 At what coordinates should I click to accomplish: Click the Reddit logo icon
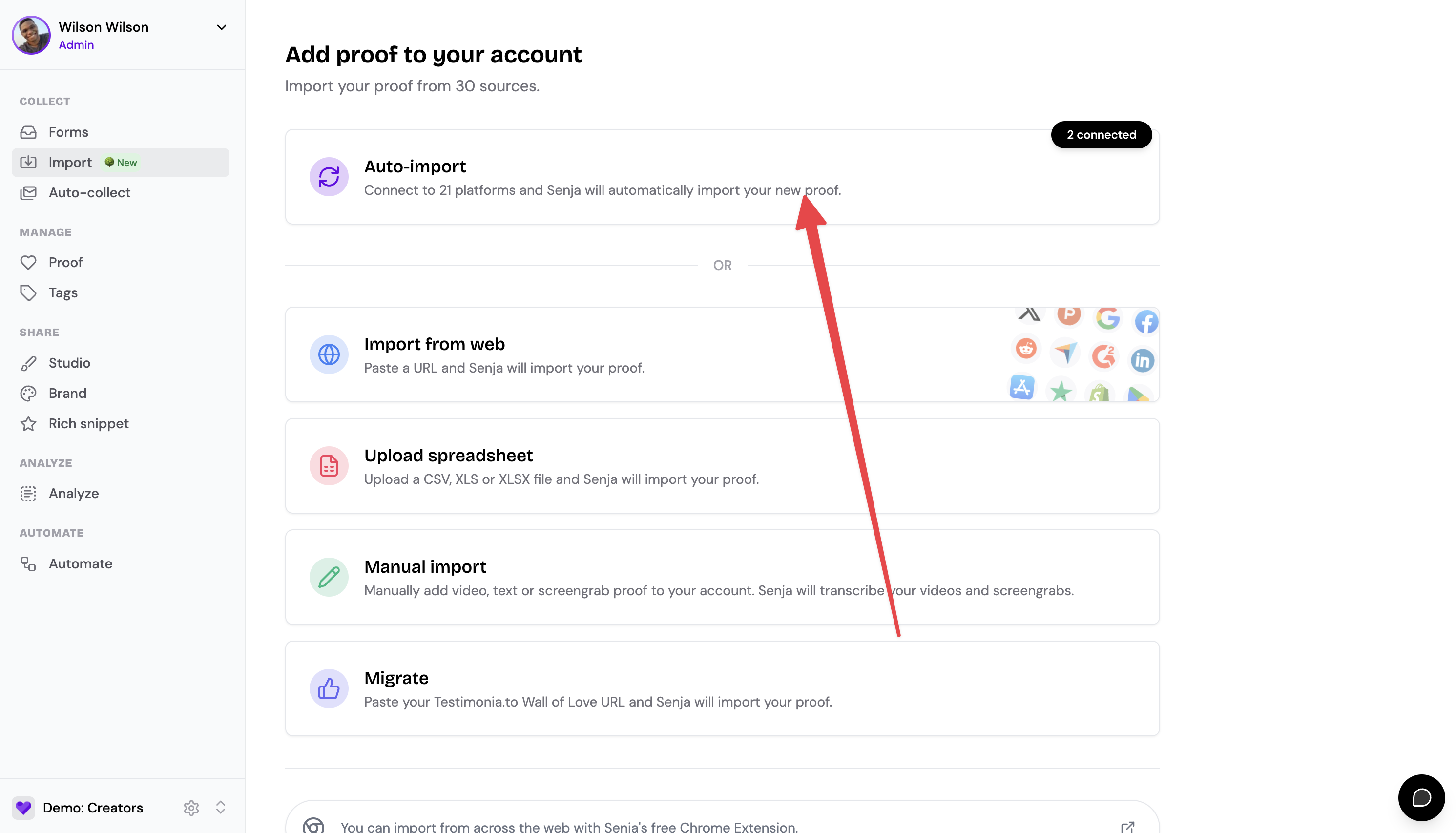[x=1026, y=349]
